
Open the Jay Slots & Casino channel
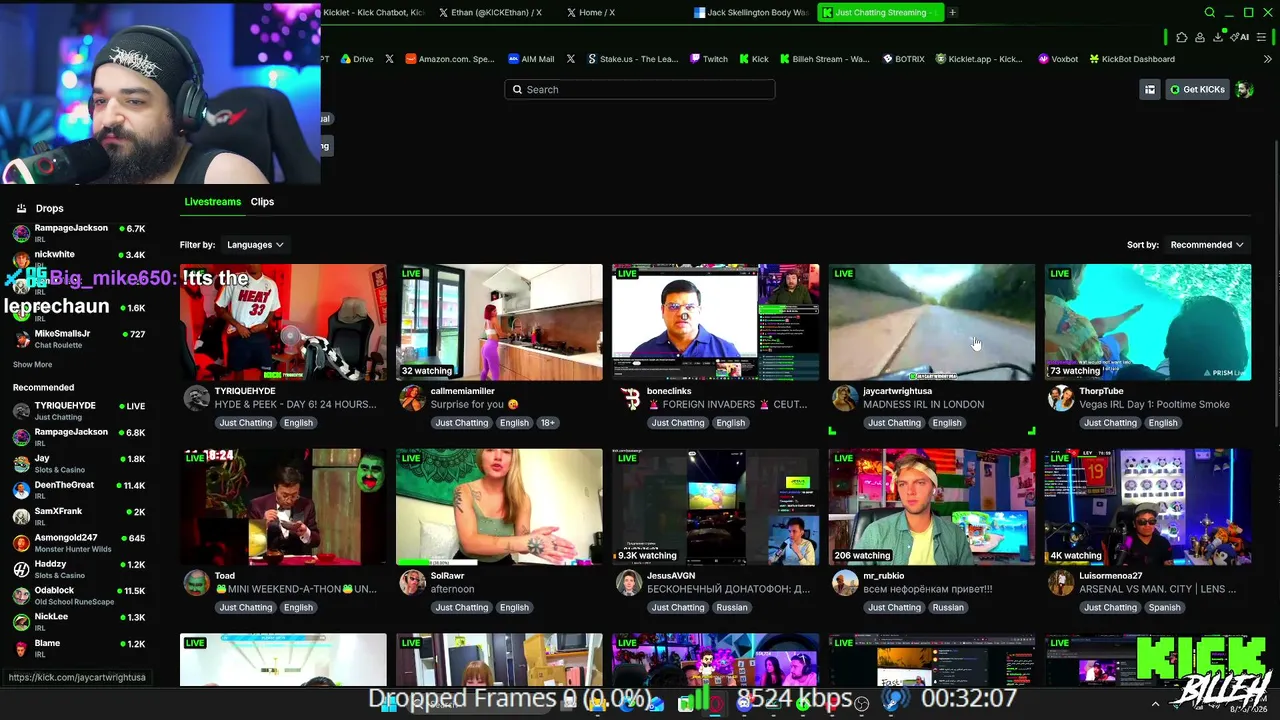(79, 463)
